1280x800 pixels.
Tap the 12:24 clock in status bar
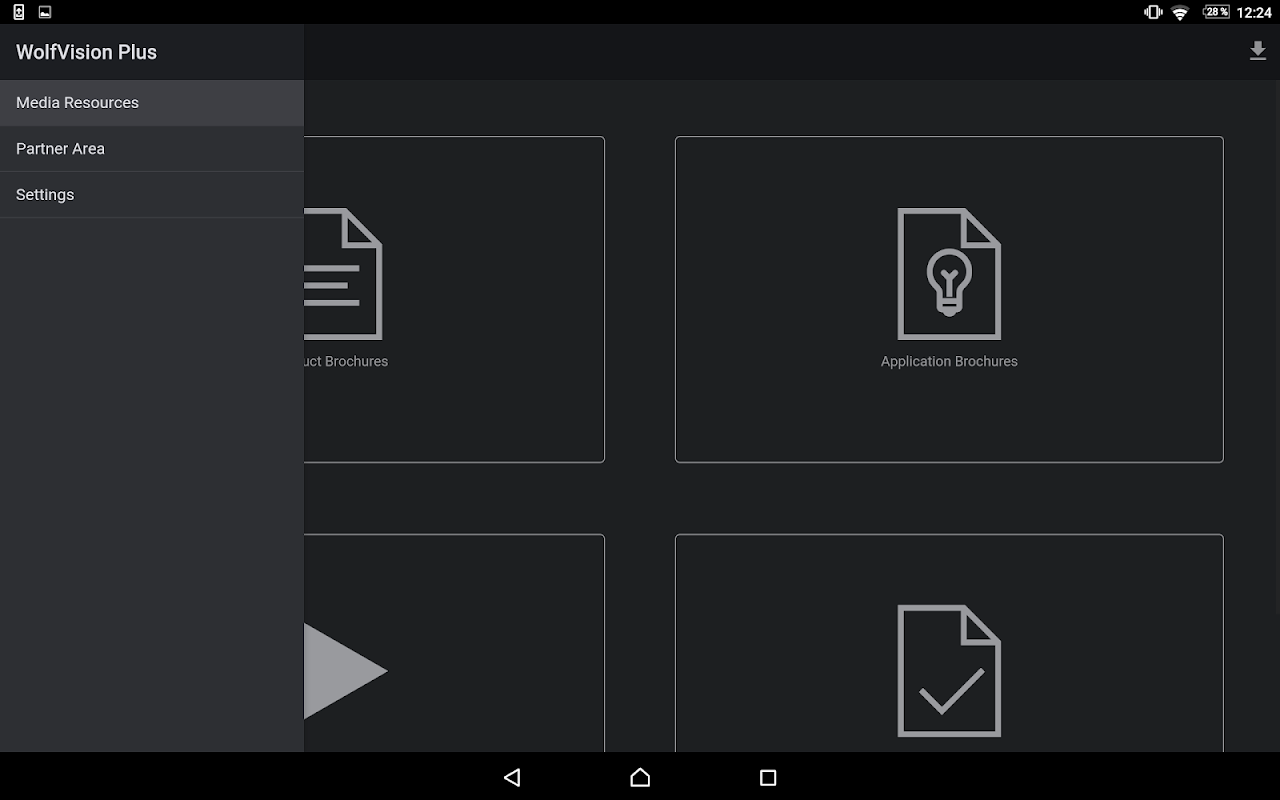click(1254, 13)
